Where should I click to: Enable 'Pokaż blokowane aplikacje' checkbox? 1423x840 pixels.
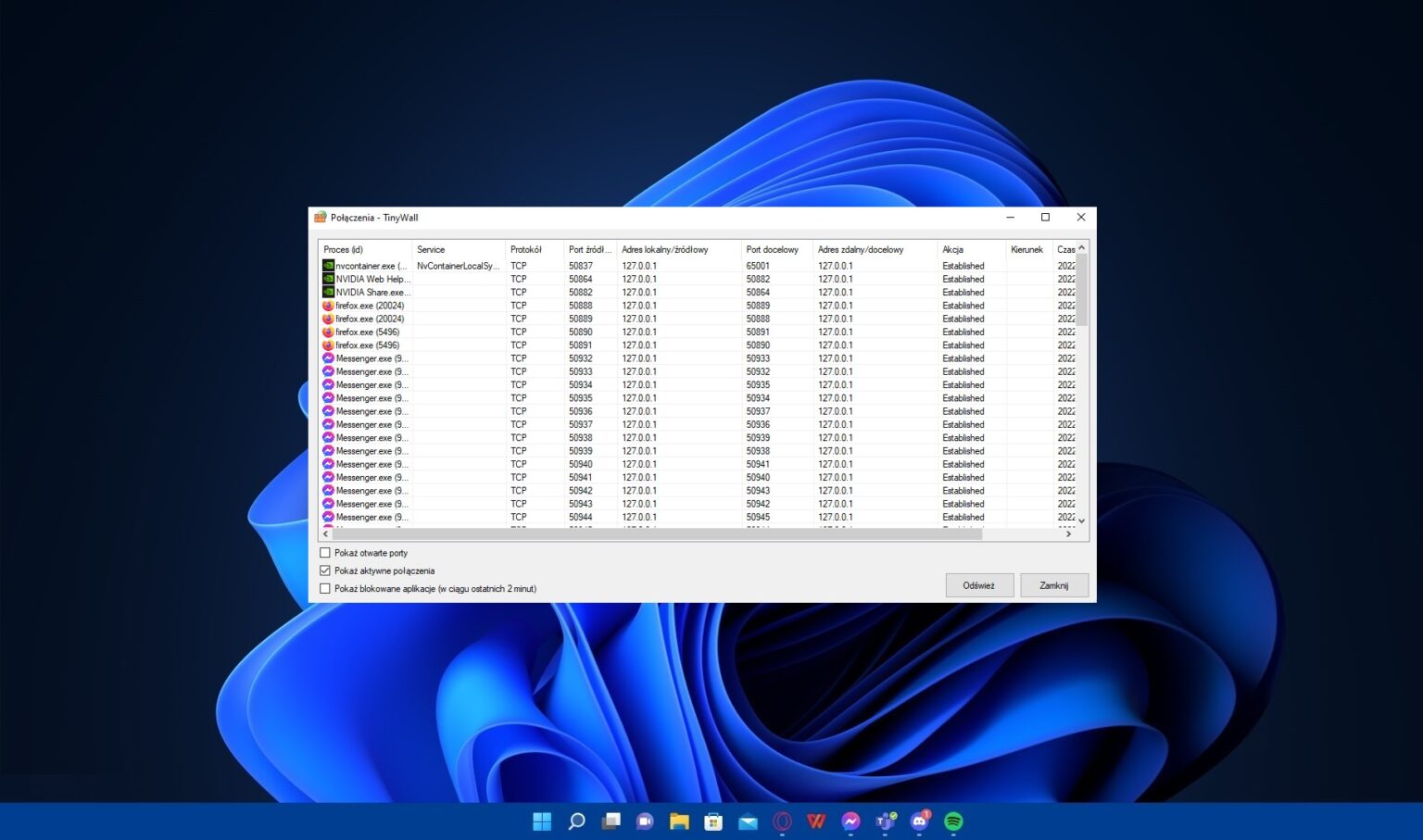[x=325, y=588]
